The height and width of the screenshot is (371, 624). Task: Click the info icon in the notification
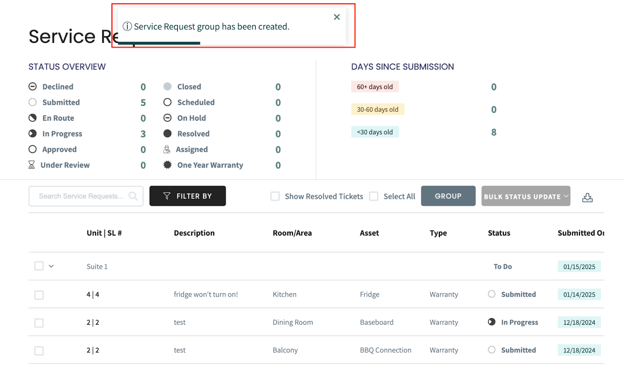click(x=127, y=27)
